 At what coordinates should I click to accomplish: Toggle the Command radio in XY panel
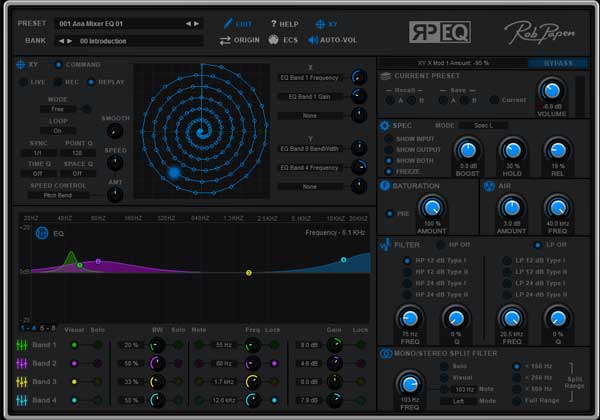[58, 65]
